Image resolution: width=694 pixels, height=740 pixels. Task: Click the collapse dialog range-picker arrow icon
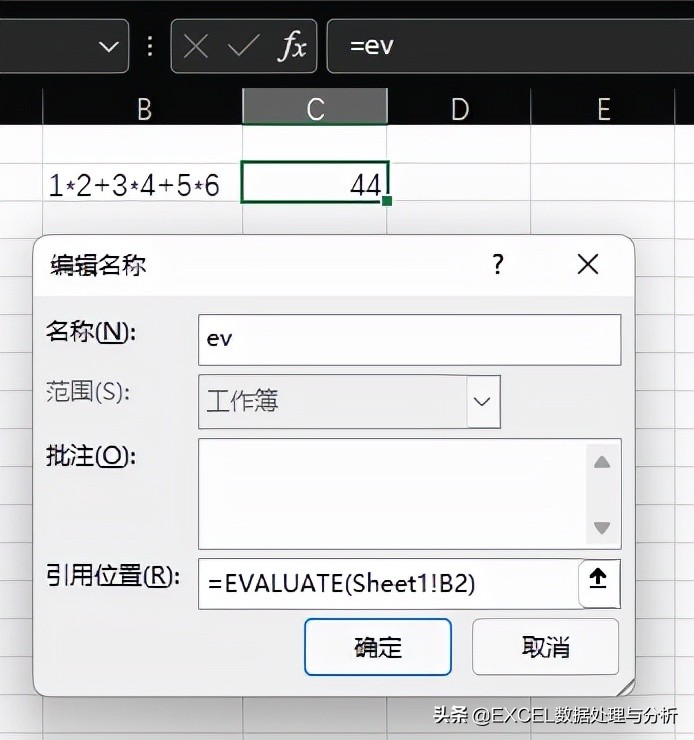click(599, 583)
